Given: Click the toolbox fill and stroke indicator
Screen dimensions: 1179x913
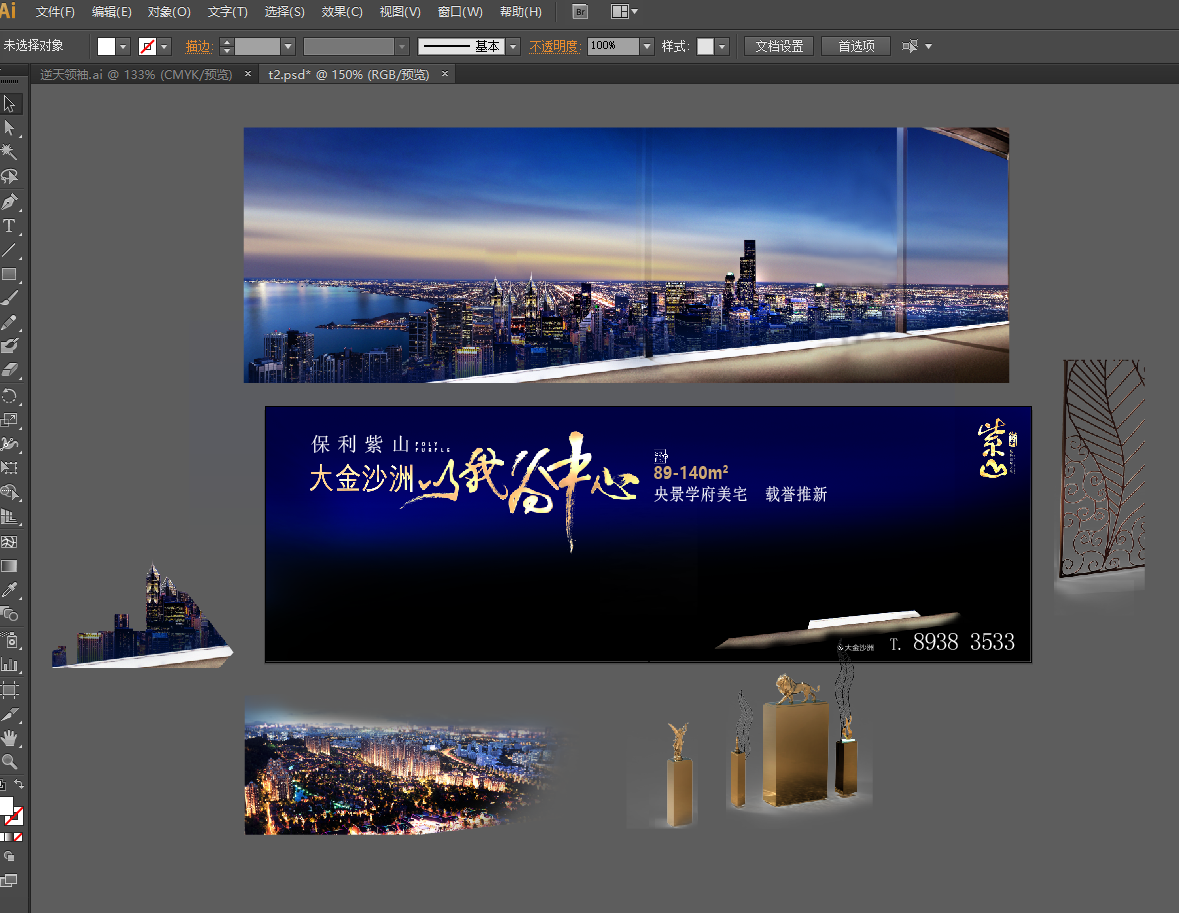Looking at the screenshot, I should [11, 811].
